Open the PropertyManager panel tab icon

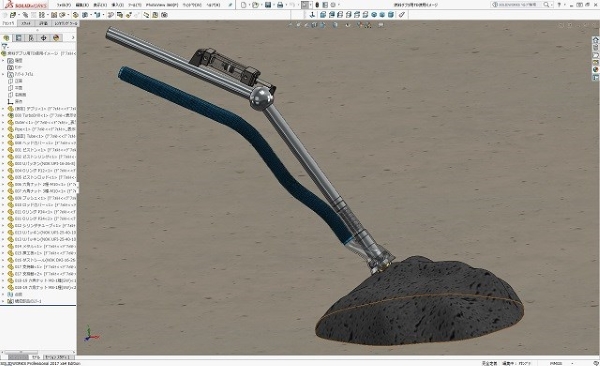[x=18, y=38]
